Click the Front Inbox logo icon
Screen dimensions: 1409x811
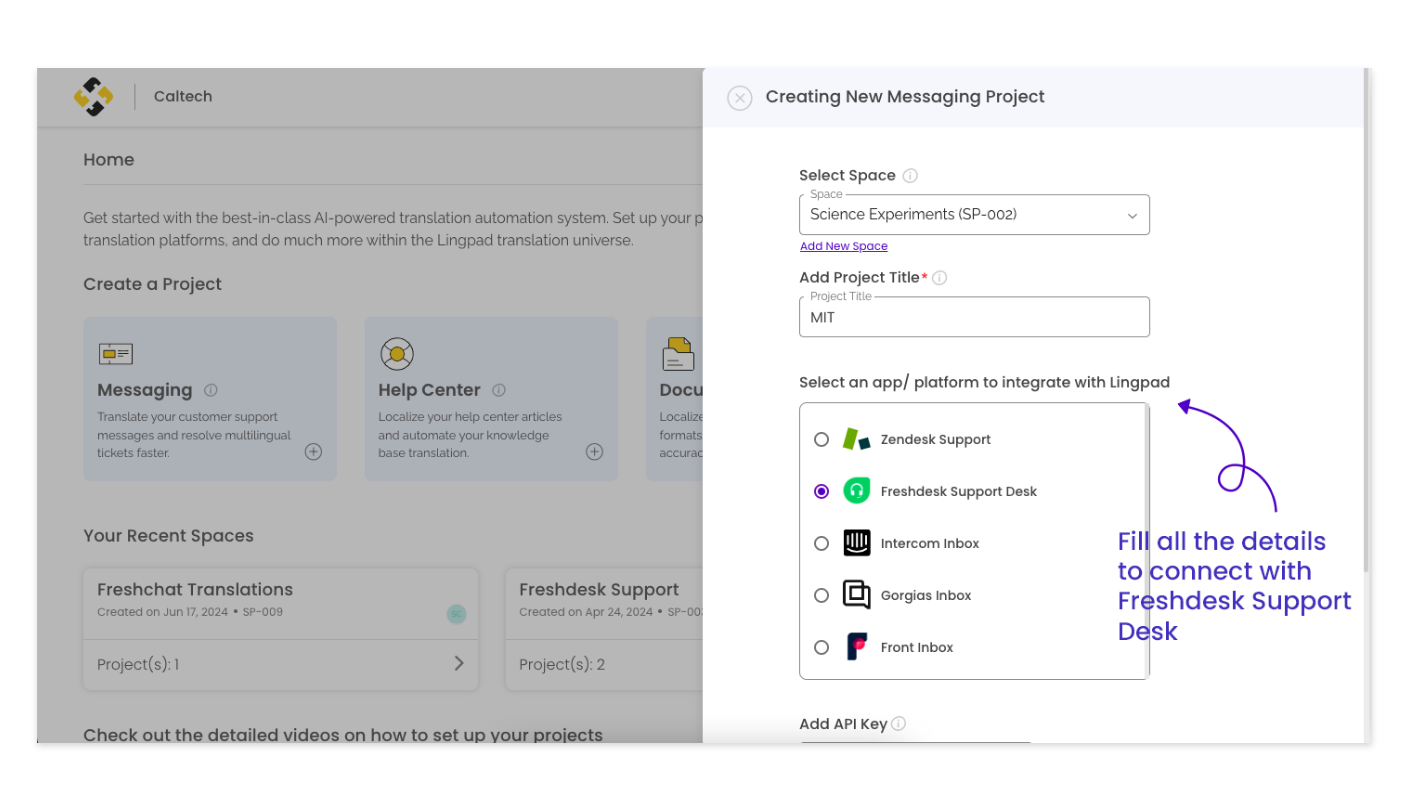(857, 647)
